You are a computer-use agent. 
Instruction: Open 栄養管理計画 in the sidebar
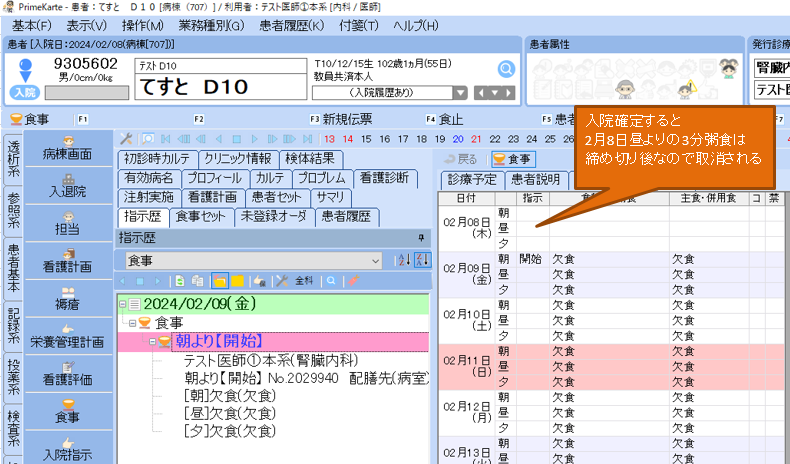(x=68, y=336)
